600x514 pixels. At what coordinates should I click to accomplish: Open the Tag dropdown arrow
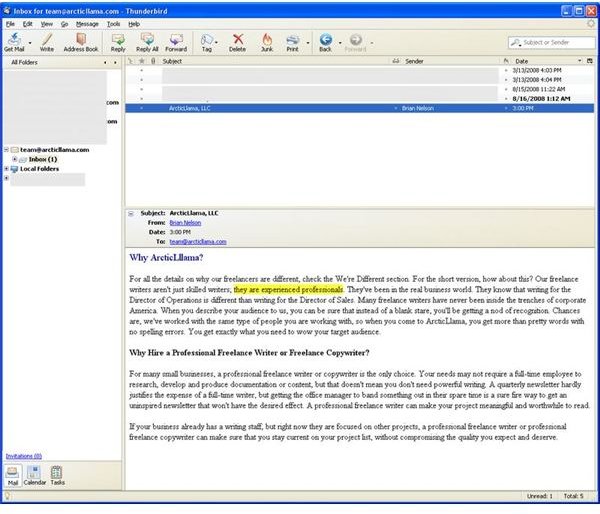217,43
